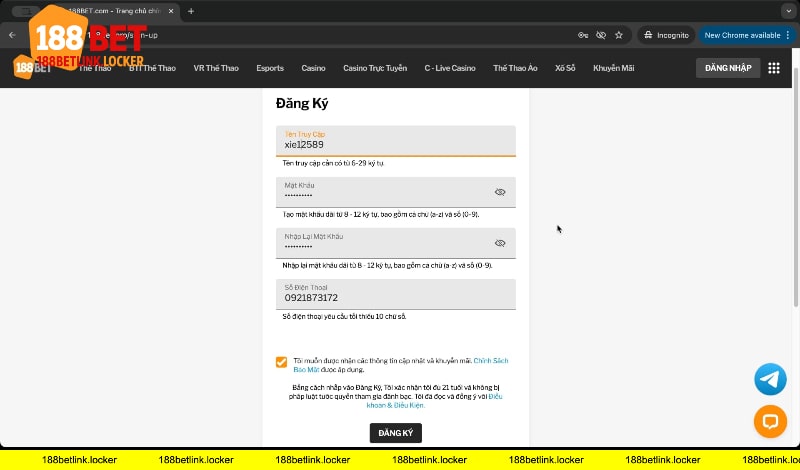
Task: Click the password key icon in address bar
Action: pyautogui.click(x=583, y=35)
